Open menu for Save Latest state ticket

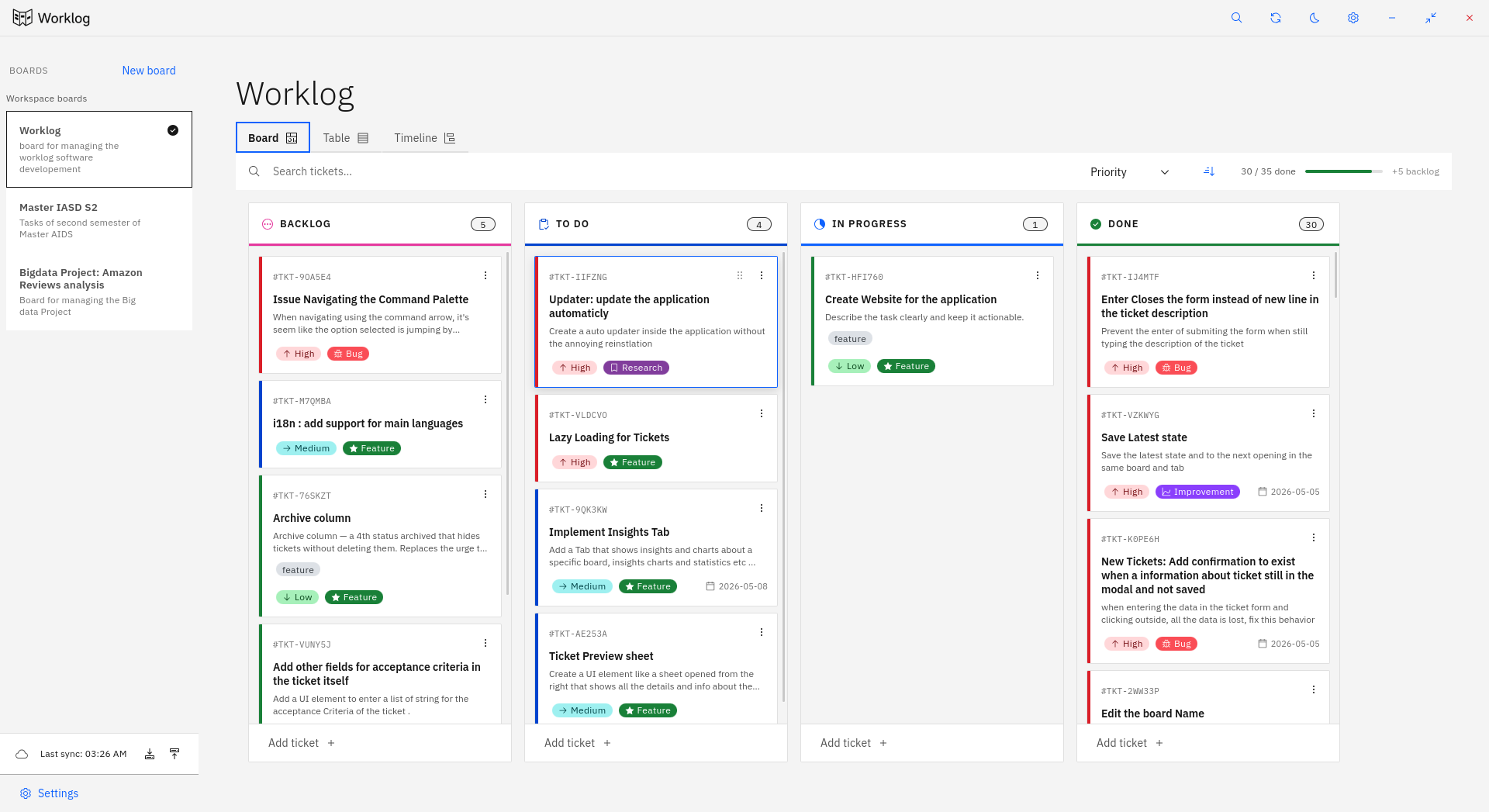(x=1314, y=413)
